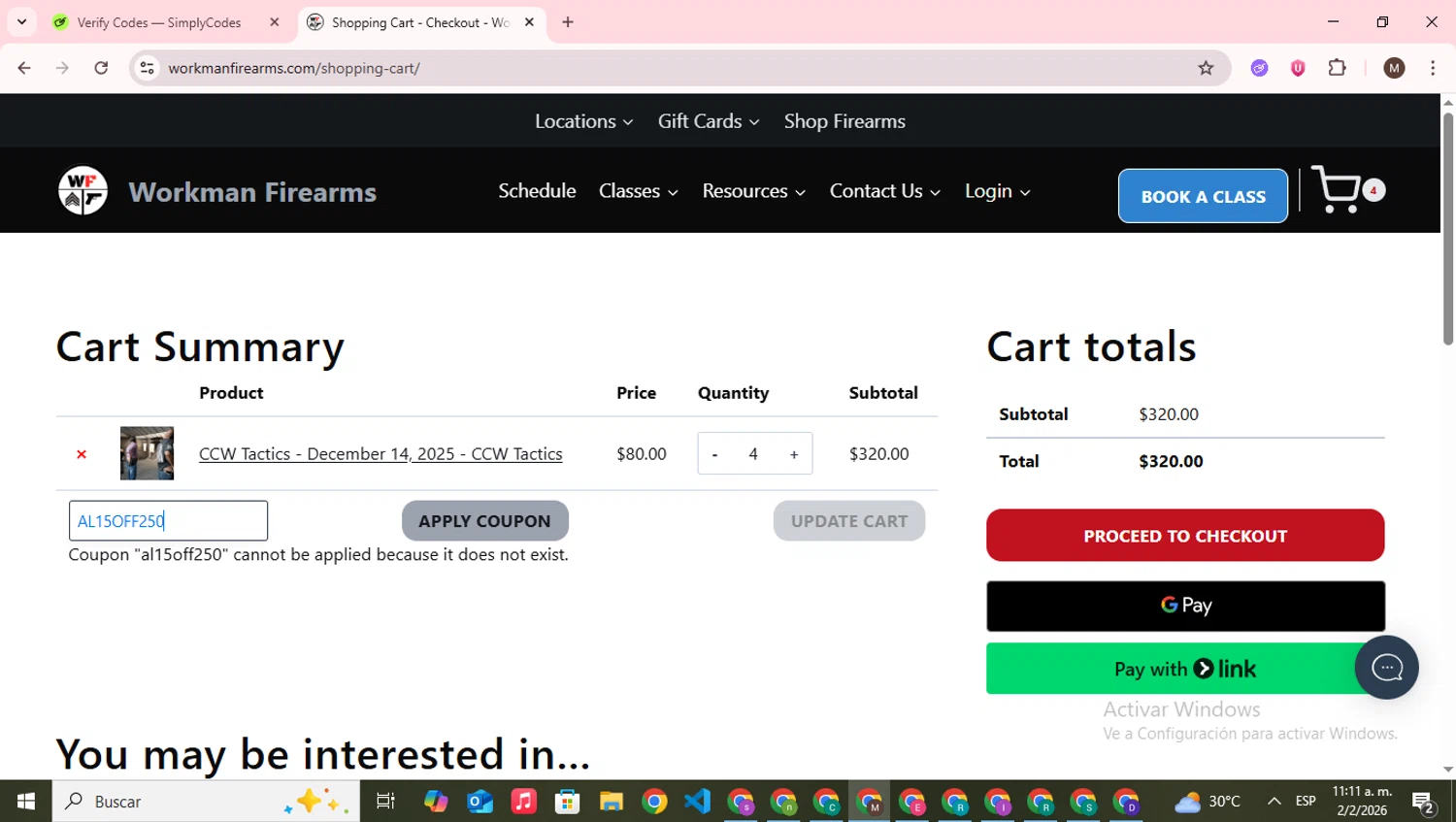Image resolution: width=1456 pixels, height=822 pixels.
Task: Click the UPDATE CART button
Action: click(x=849, y=521)
